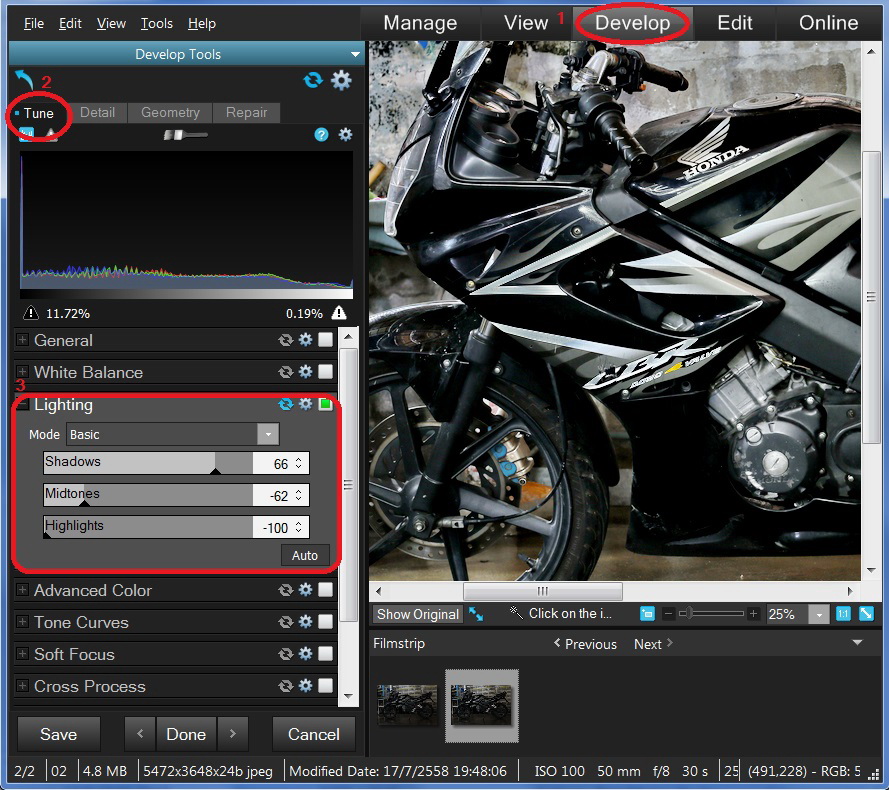The height and width of the screenshot is (790, 889).
Task: Open the help icon above the histogram
Action: pos(321,134)
